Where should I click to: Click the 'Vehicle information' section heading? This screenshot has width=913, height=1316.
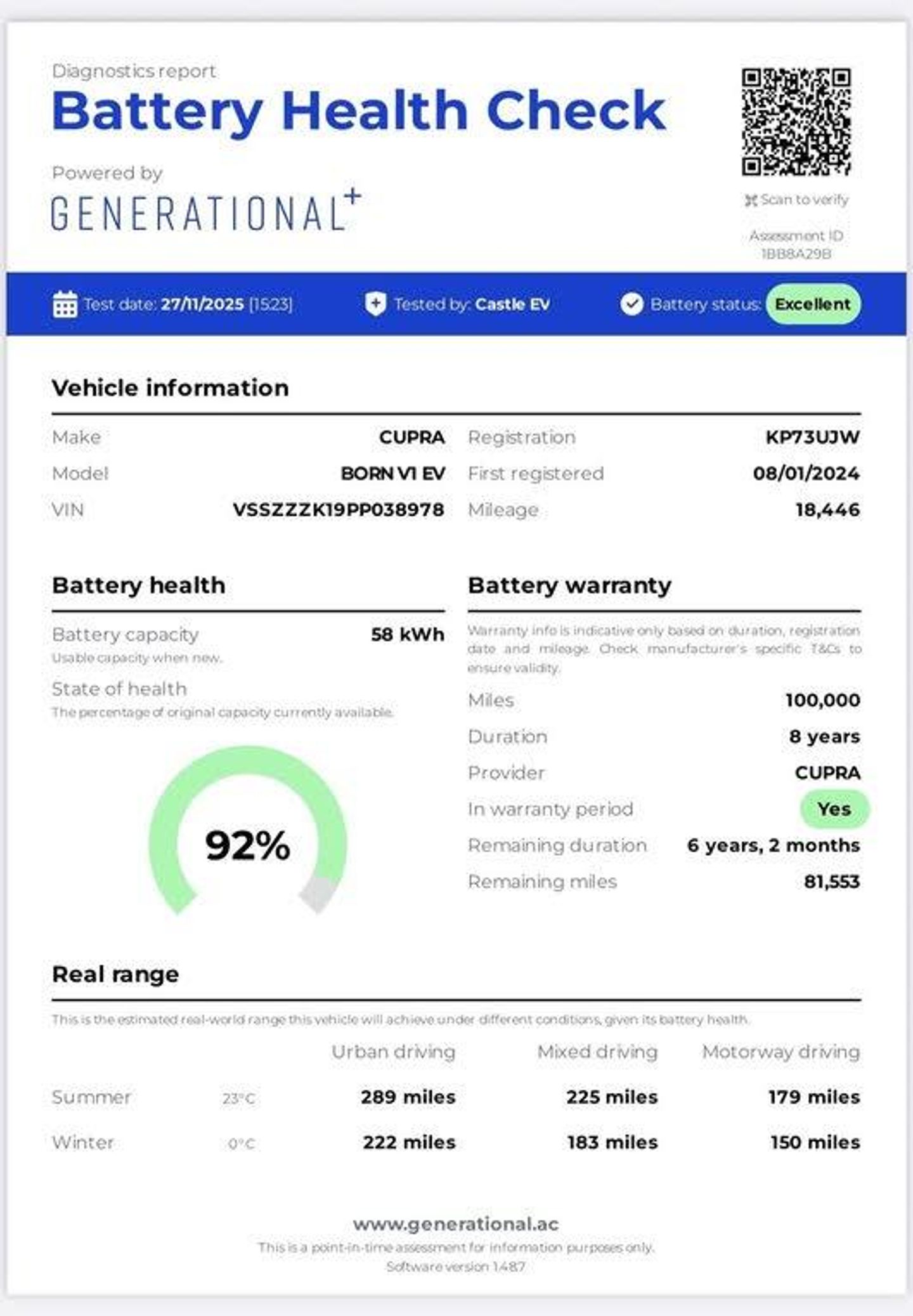point(170,388)
